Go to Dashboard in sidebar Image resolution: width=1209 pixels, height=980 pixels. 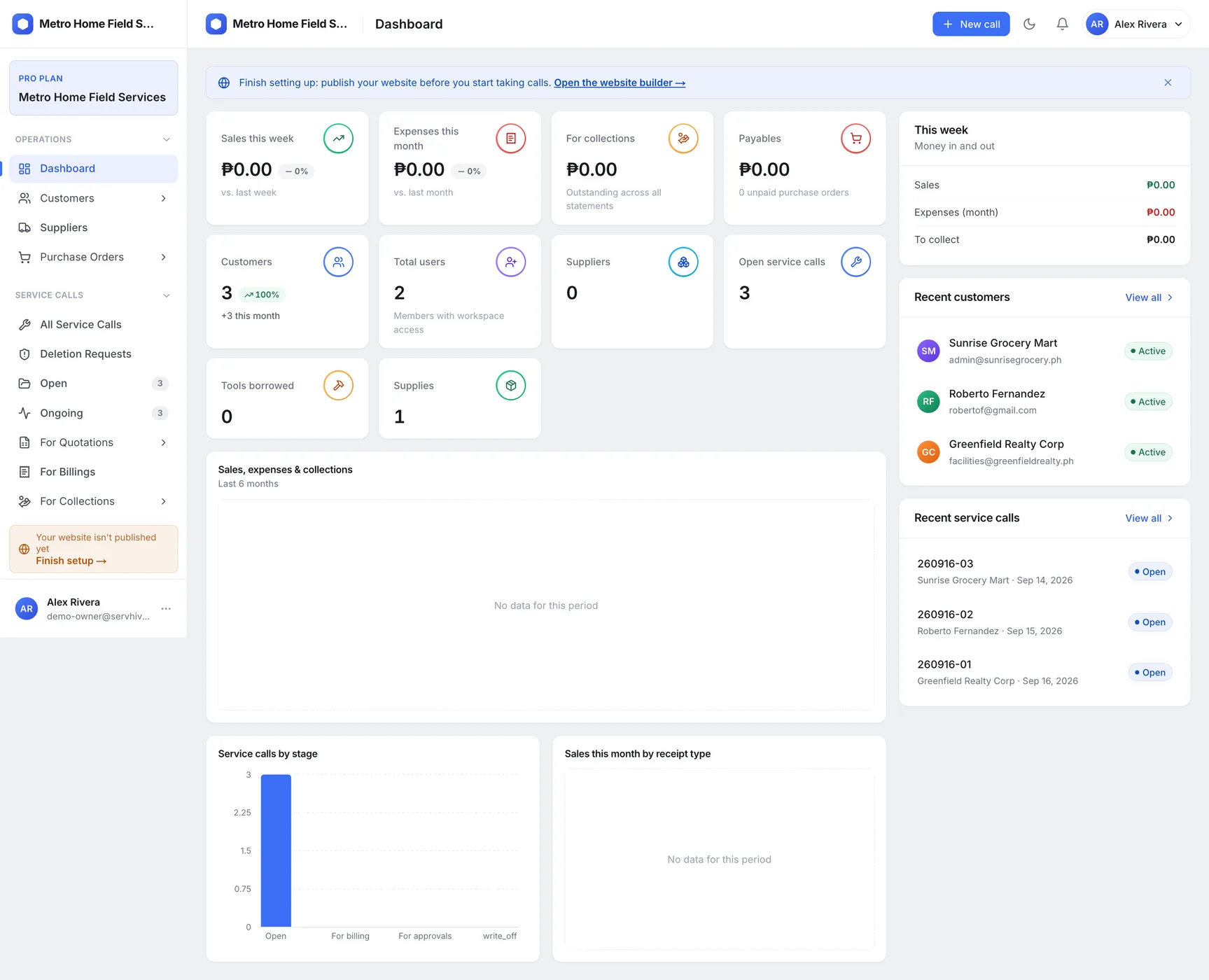point(94,169)
